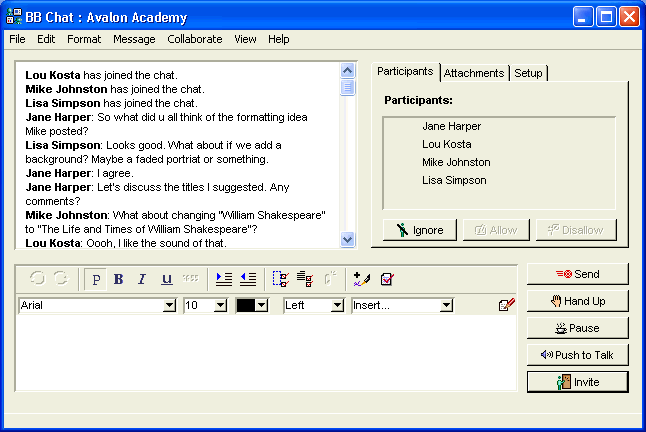The height and width of the screenshot is (432, 646).
Task: Open the Left alignment dropdown
Action: [x=337, y=305]
